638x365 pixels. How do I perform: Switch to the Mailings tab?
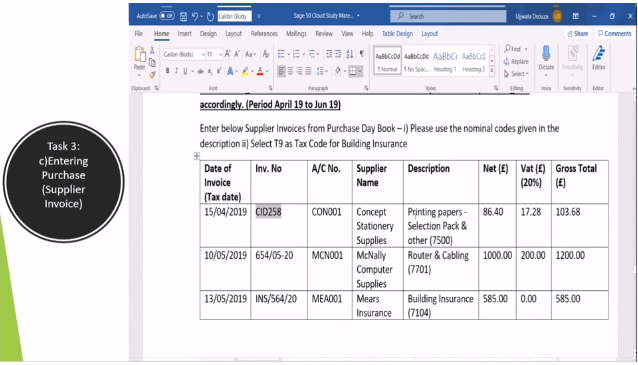tap(296, 33)
